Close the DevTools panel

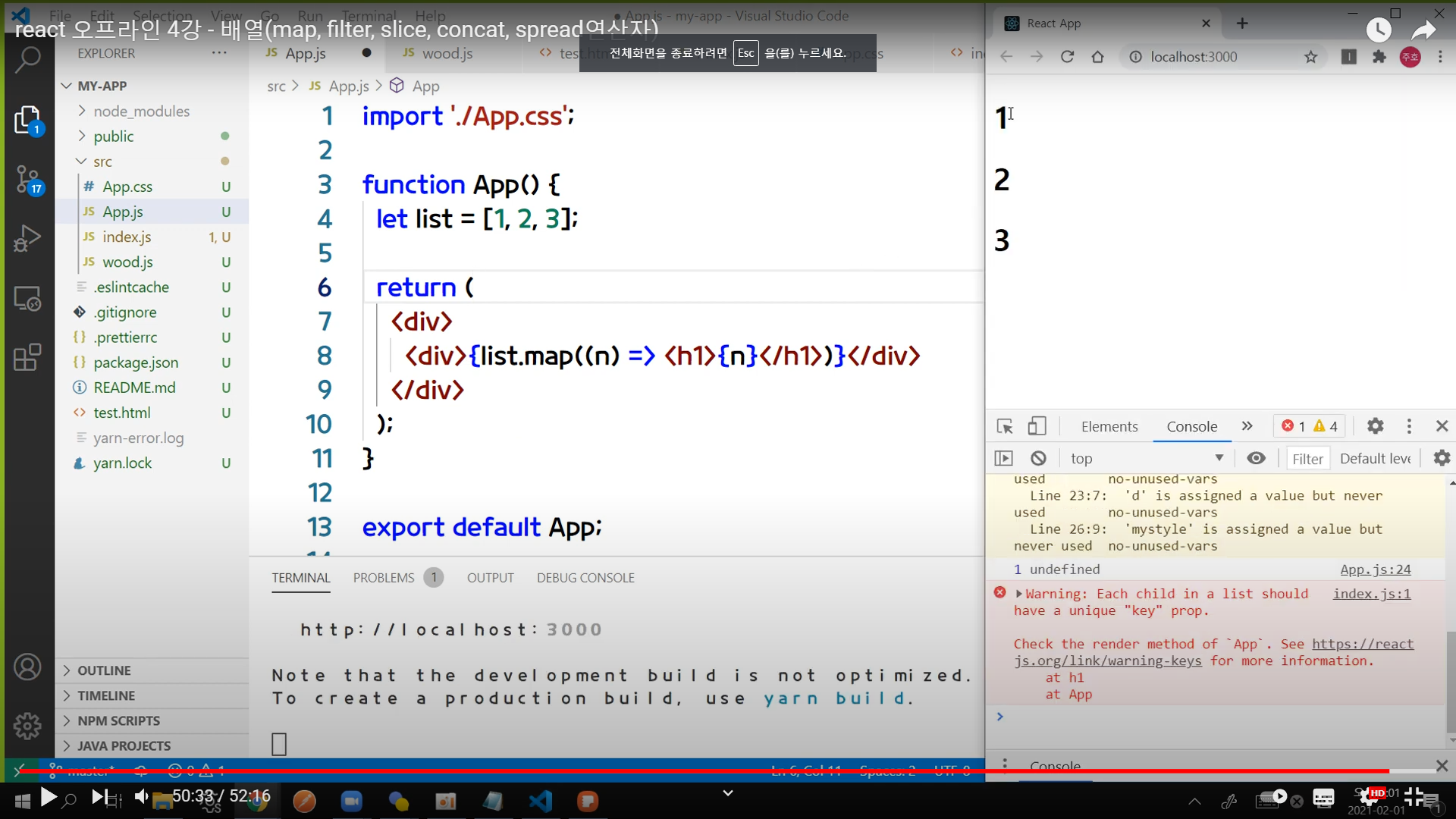(x=1442, y=426)
